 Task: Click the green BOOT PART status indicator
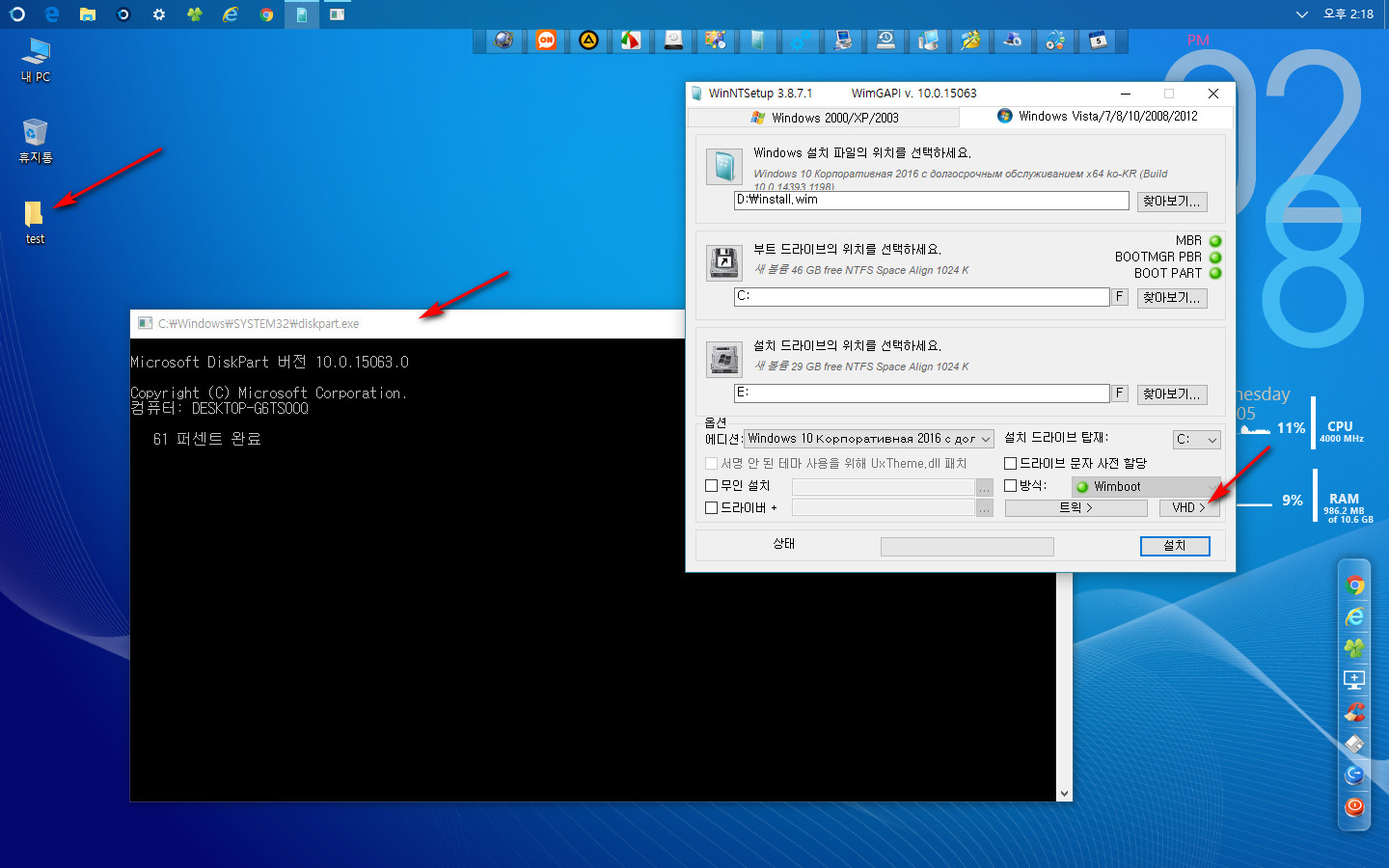pos(1215,273)
